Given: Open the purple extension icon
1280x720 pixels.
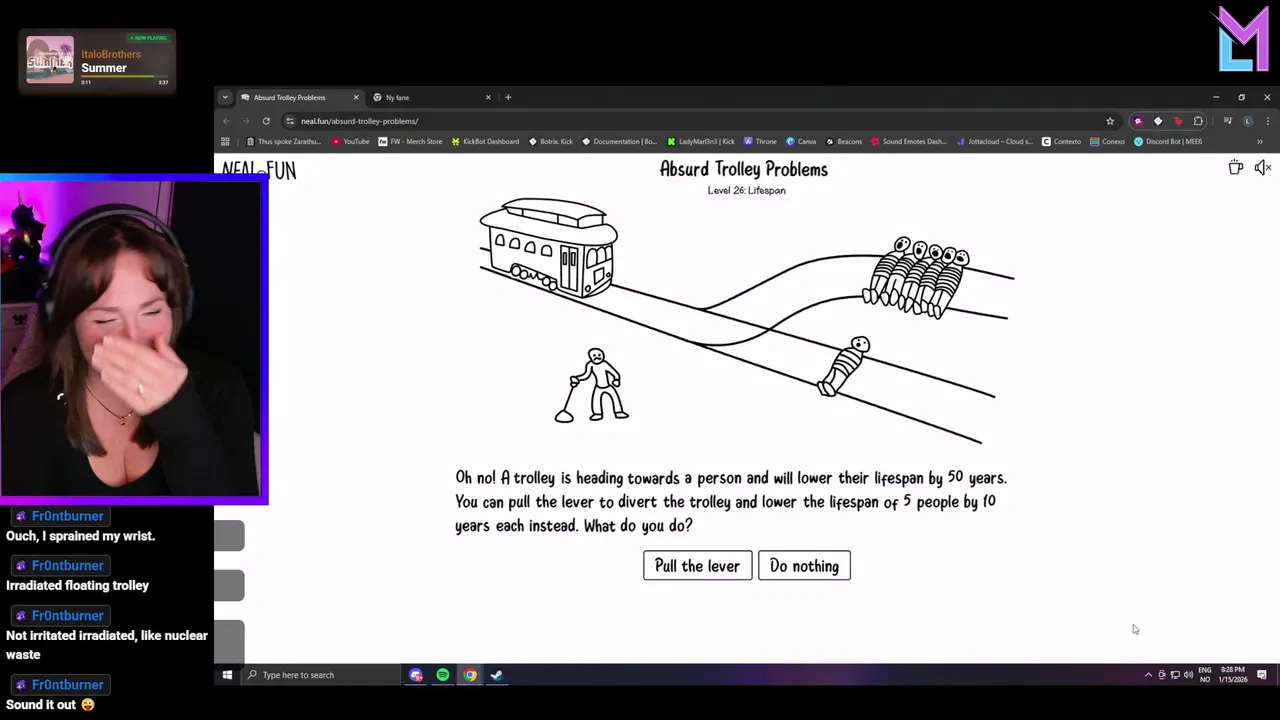Looking at the screenshot, I should click(1138, 121).
